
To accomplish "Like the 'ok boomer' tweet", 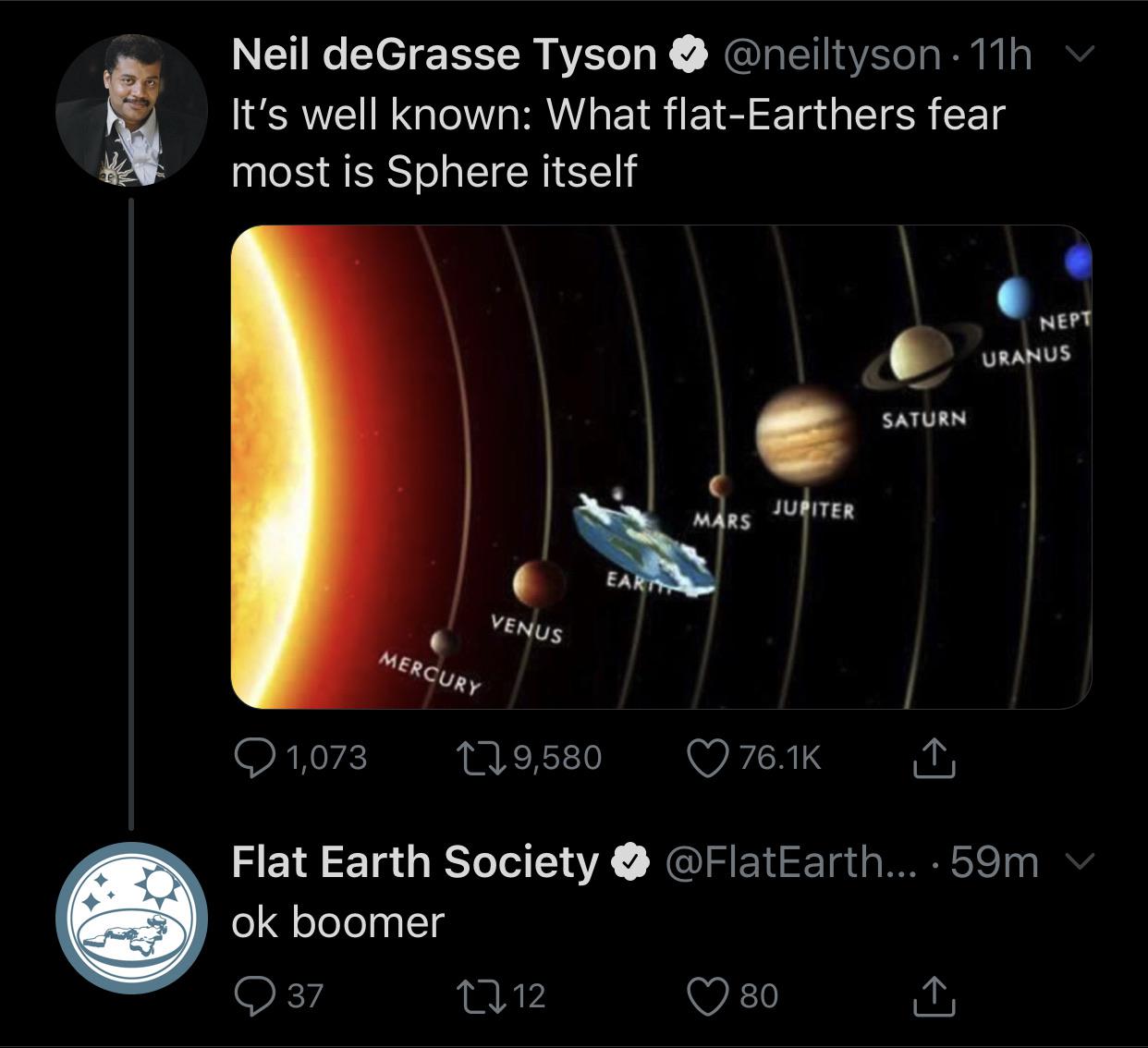I will [x=707, y=995].
